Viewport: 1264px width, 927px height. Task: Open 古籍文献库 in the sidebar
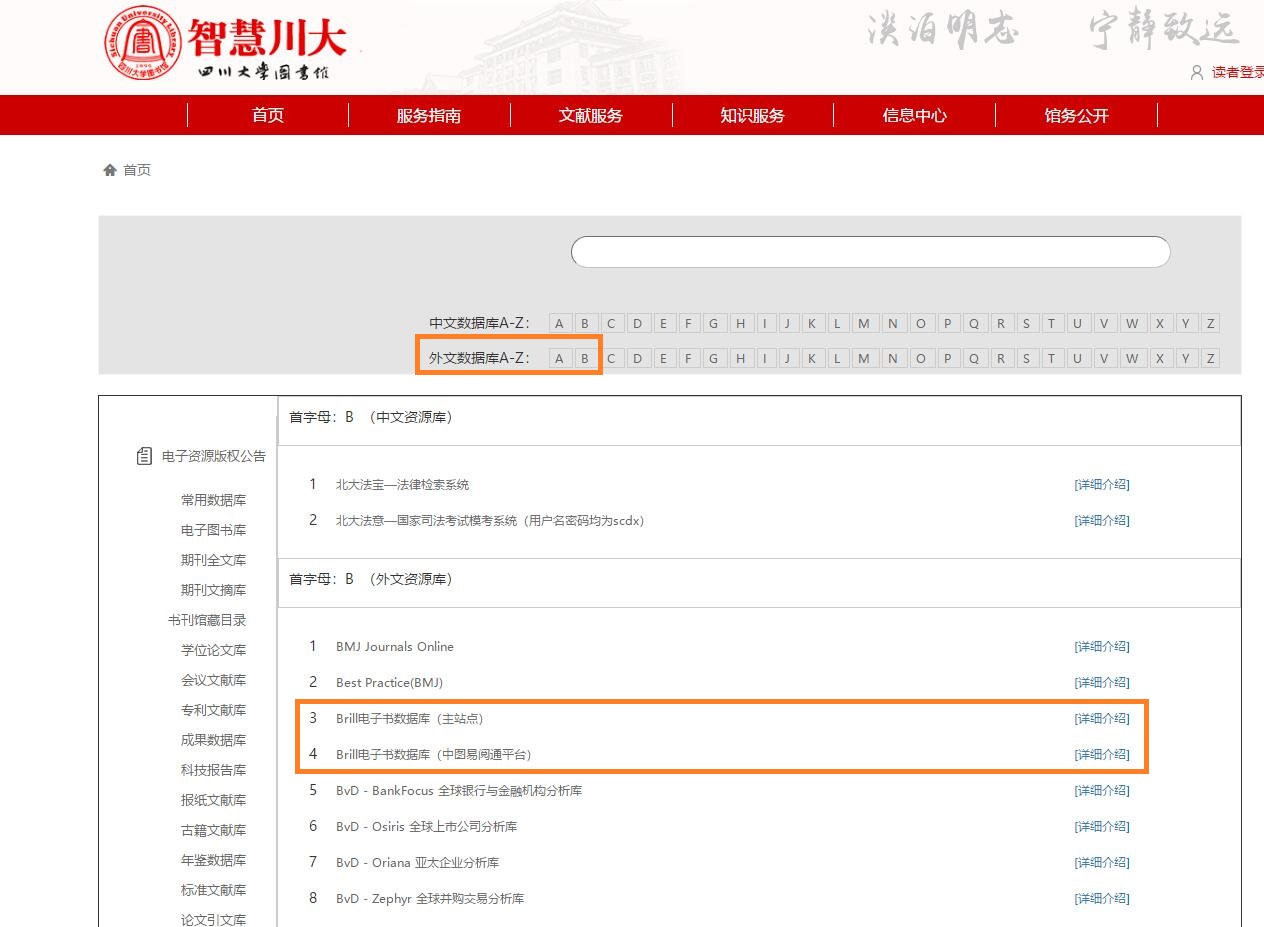coord(213,830)
